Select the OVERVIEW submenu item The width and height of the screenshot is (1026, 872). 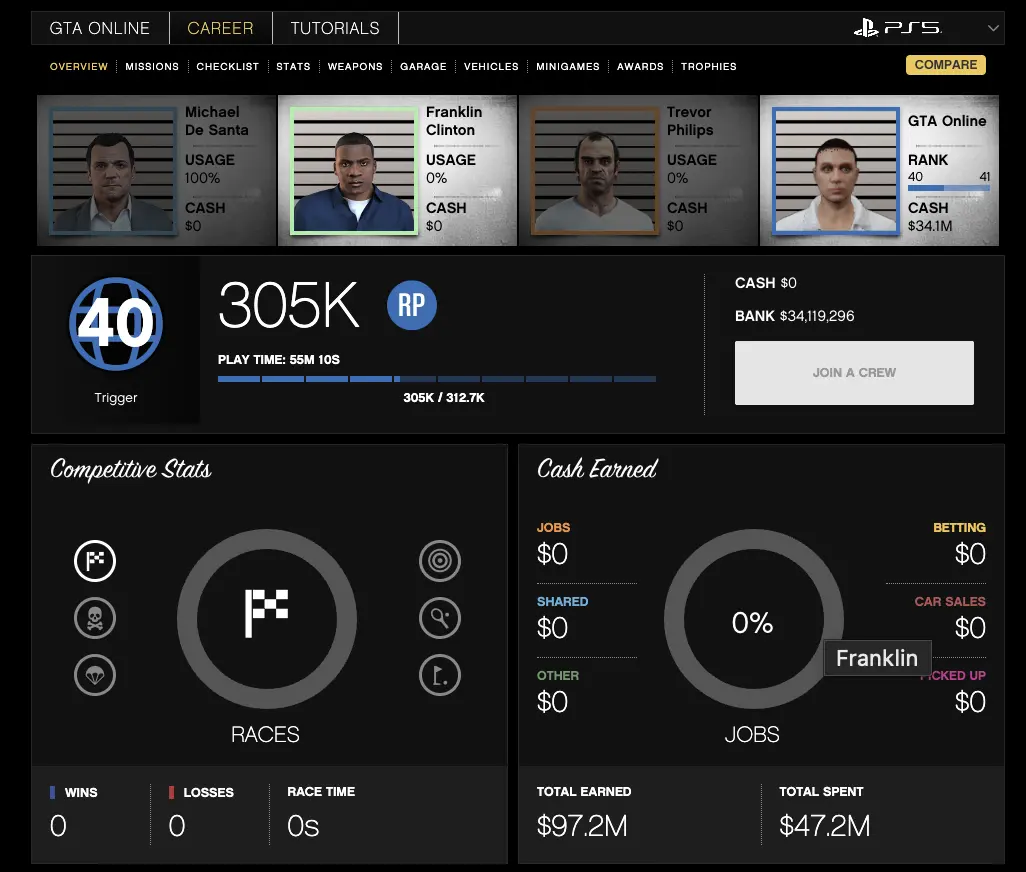point(79,67)
